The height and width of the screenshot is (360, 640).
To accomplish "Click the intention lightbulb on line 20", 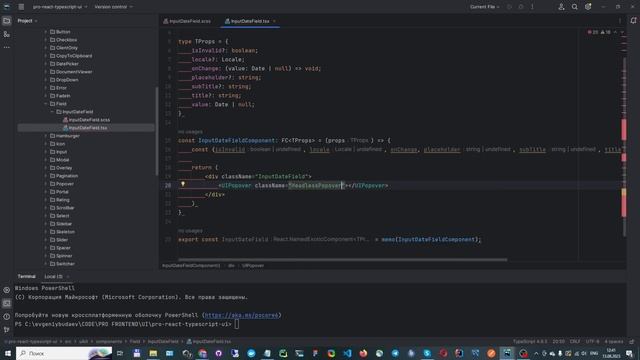I will (x=183, y=184).
